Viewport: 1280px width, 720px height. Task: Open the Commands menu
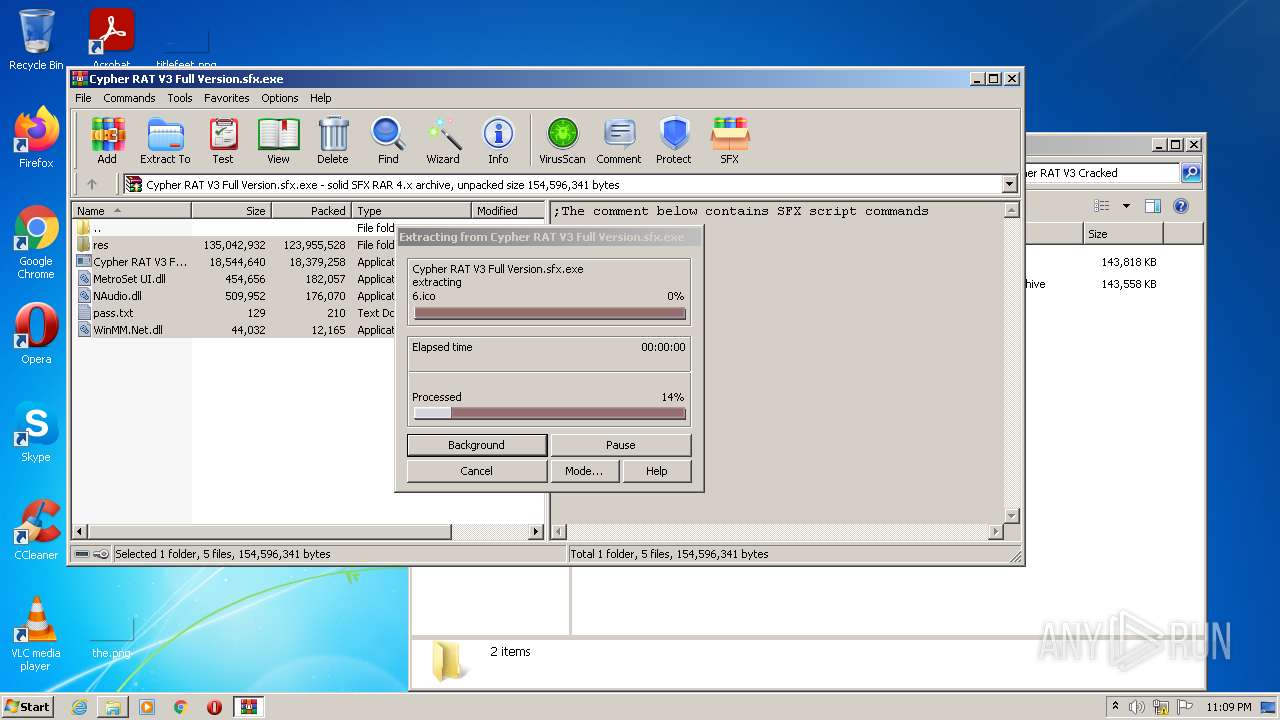click(x=129, y=98)
